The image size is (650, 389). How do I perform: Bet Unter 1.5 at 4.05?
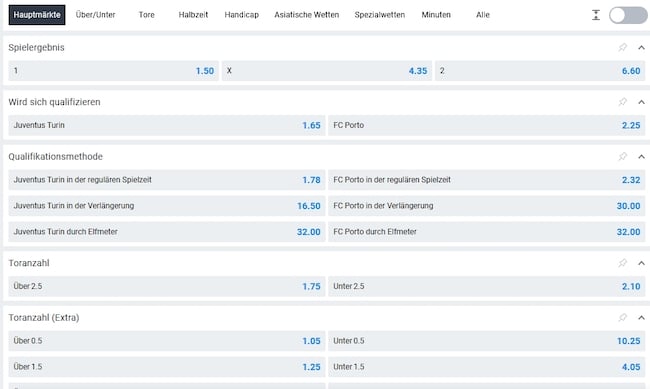tap(487, 367)
